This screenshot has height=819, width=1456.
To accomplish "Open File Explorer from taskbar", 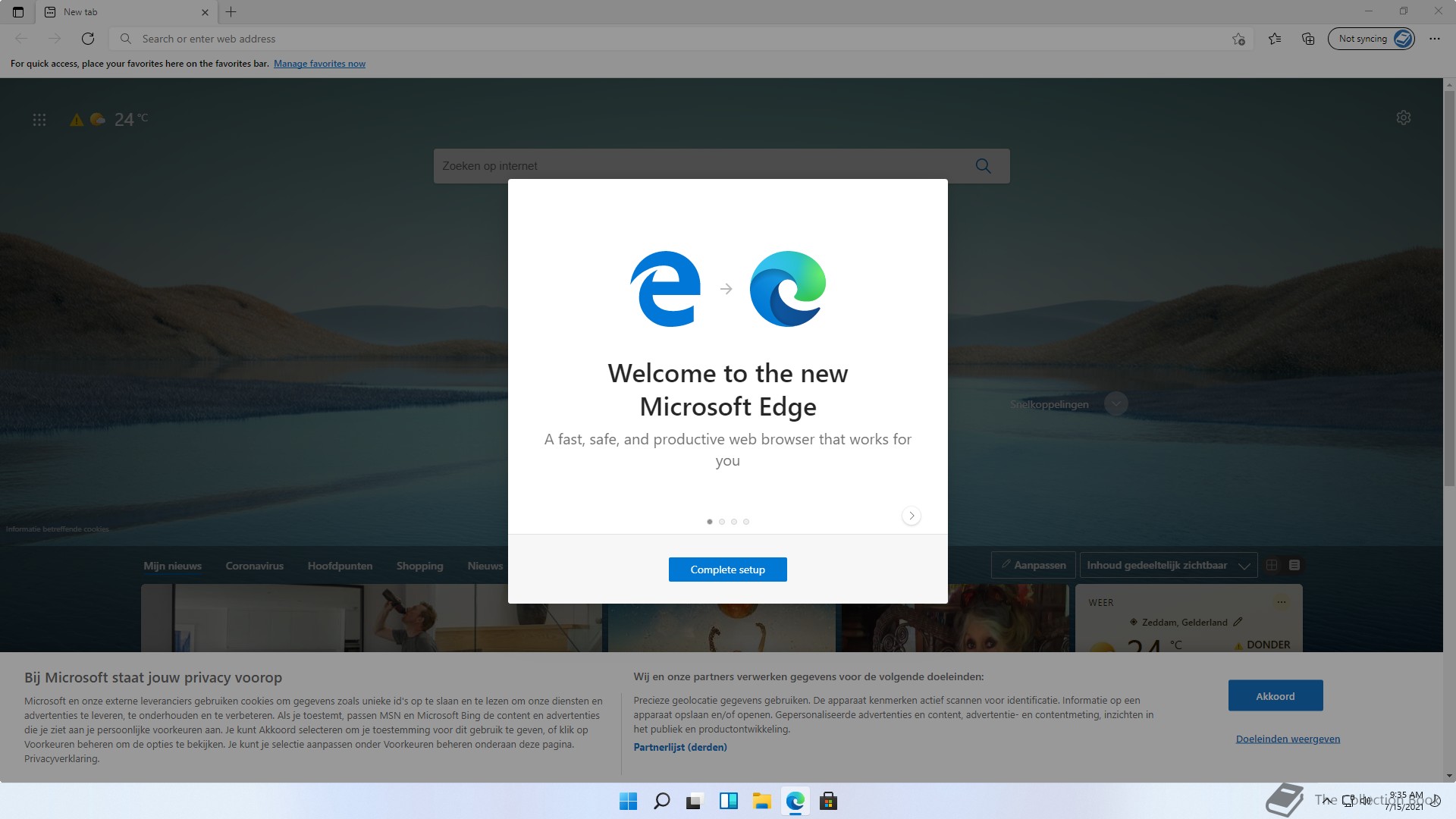I will (x=761, y=801).
